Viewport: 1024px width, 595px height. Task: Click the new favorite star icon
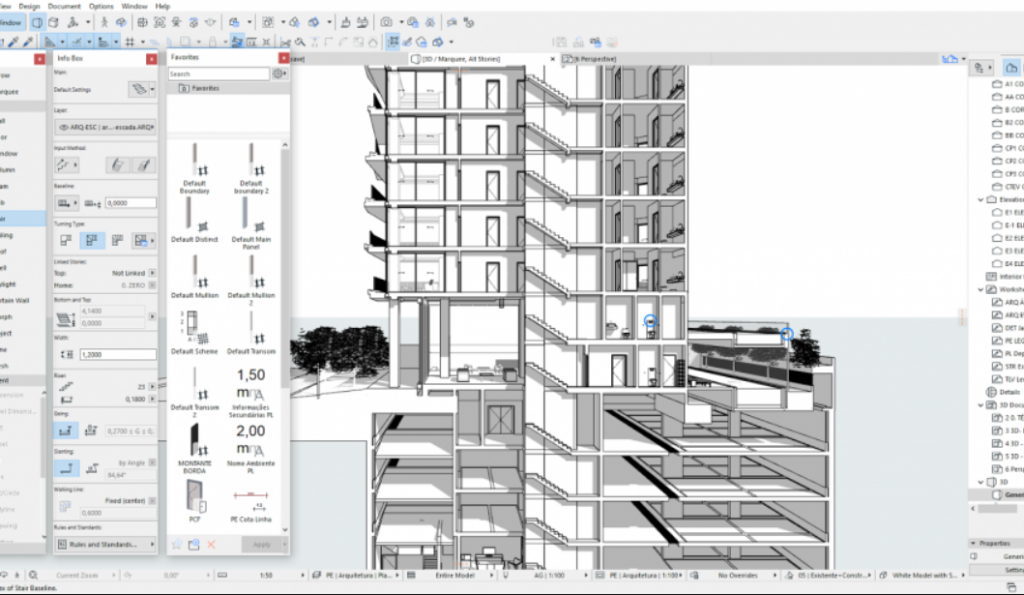(x=176, y=544)
